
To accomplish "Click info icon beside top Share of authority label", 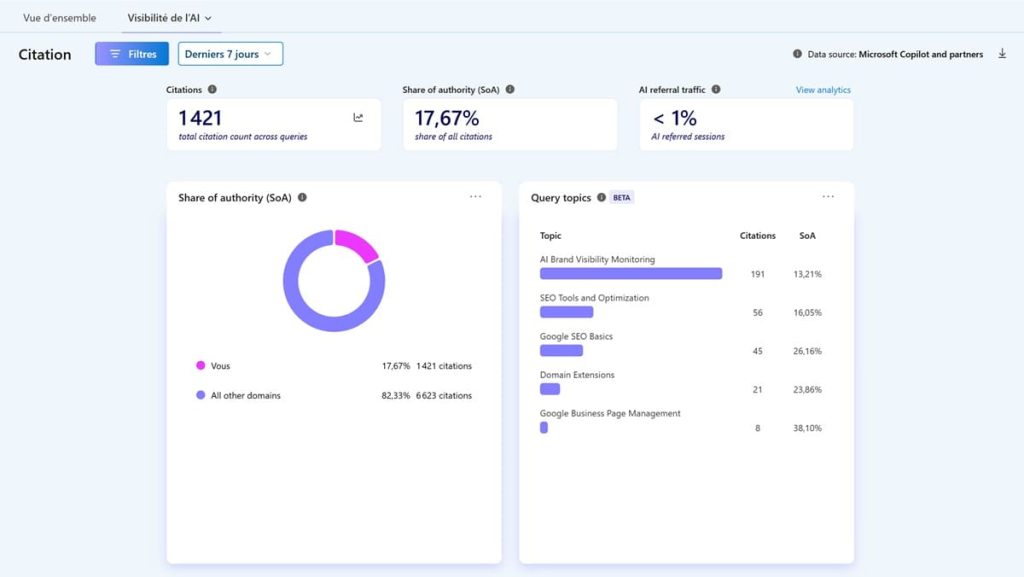I will click(510, 89).
